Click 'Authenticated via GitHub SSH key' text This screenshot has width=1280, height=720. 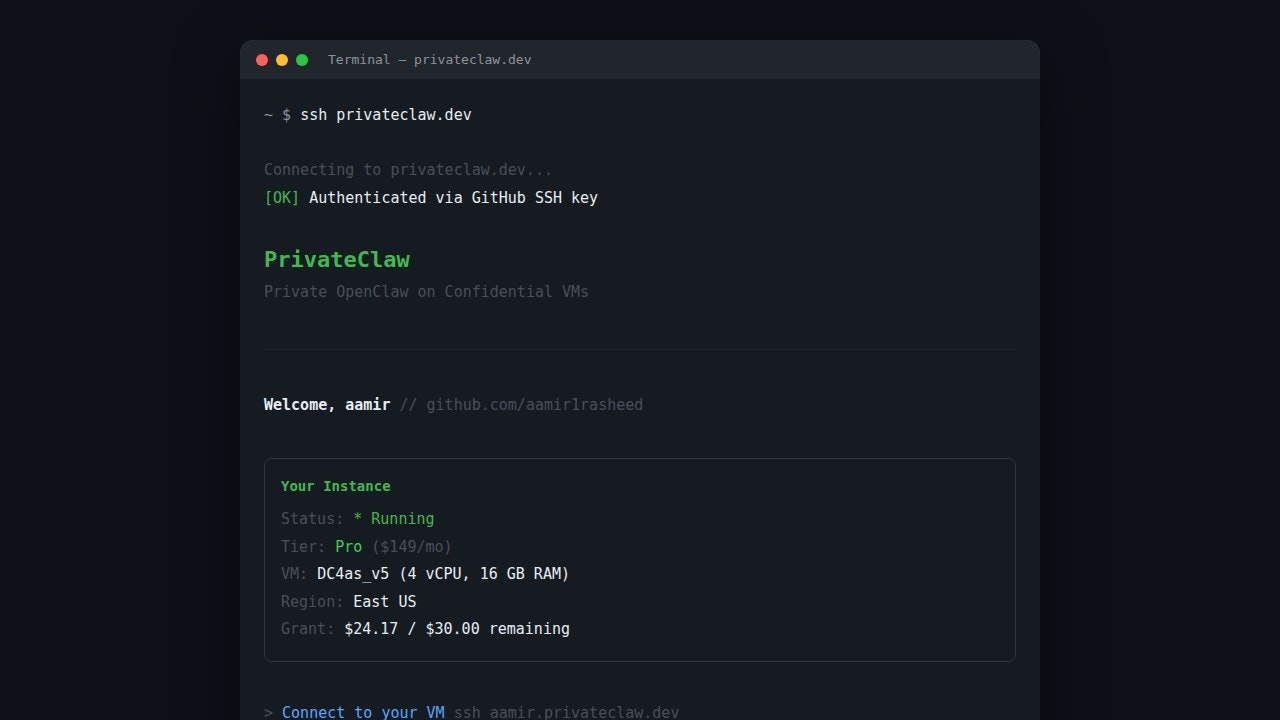(x=453, y=198)
